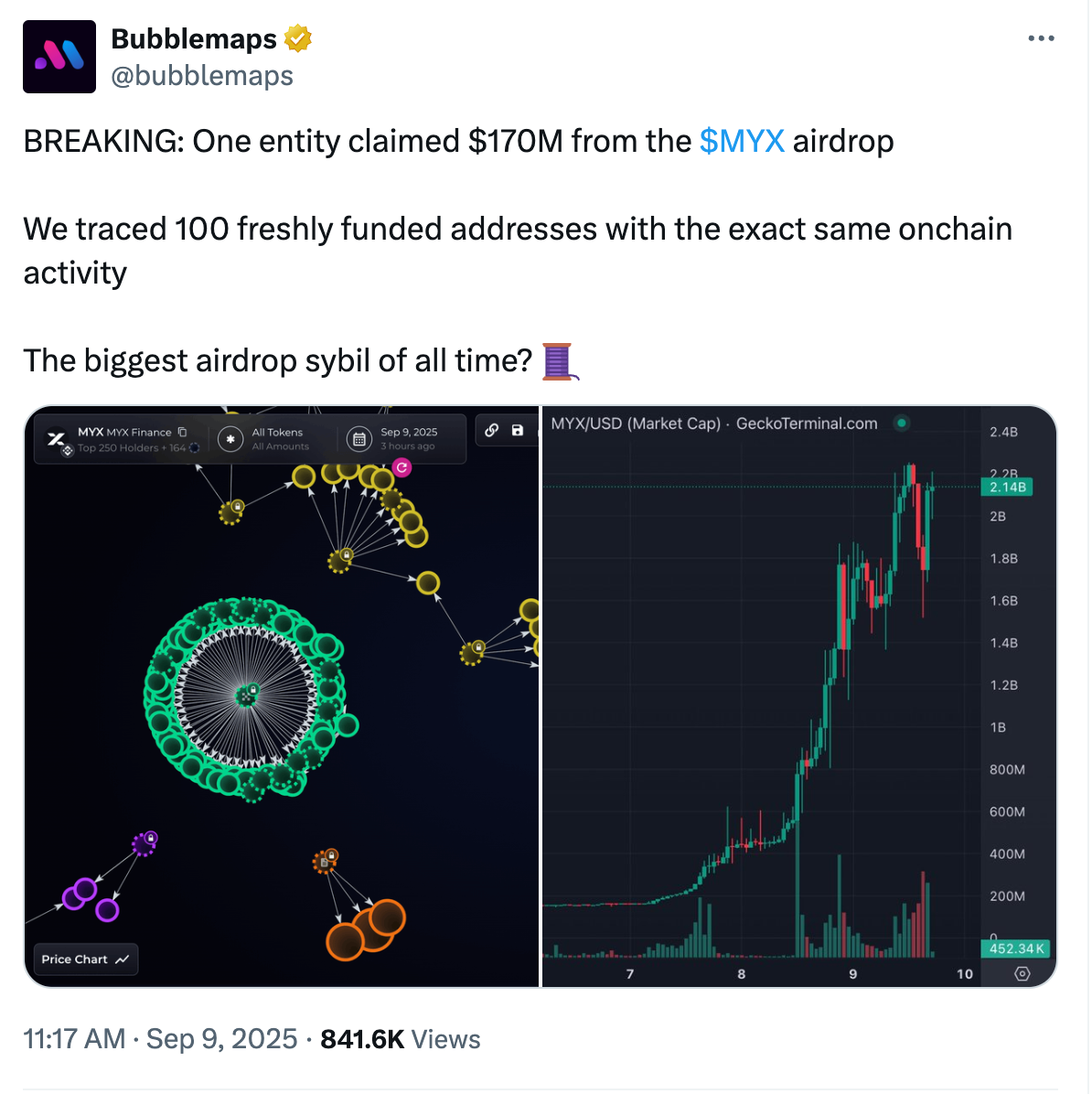Image resolution: width=1092 pixels, height=1094 pixels.
Task: Click the padlock on the orange cluster node
Action: click(331, 853)
